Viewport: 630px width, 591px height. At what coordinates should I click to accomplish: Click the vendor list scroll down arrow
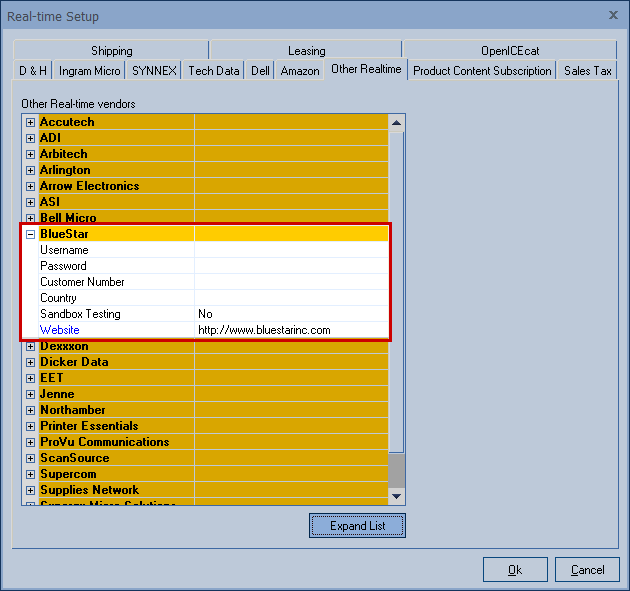tap(397, 496)
